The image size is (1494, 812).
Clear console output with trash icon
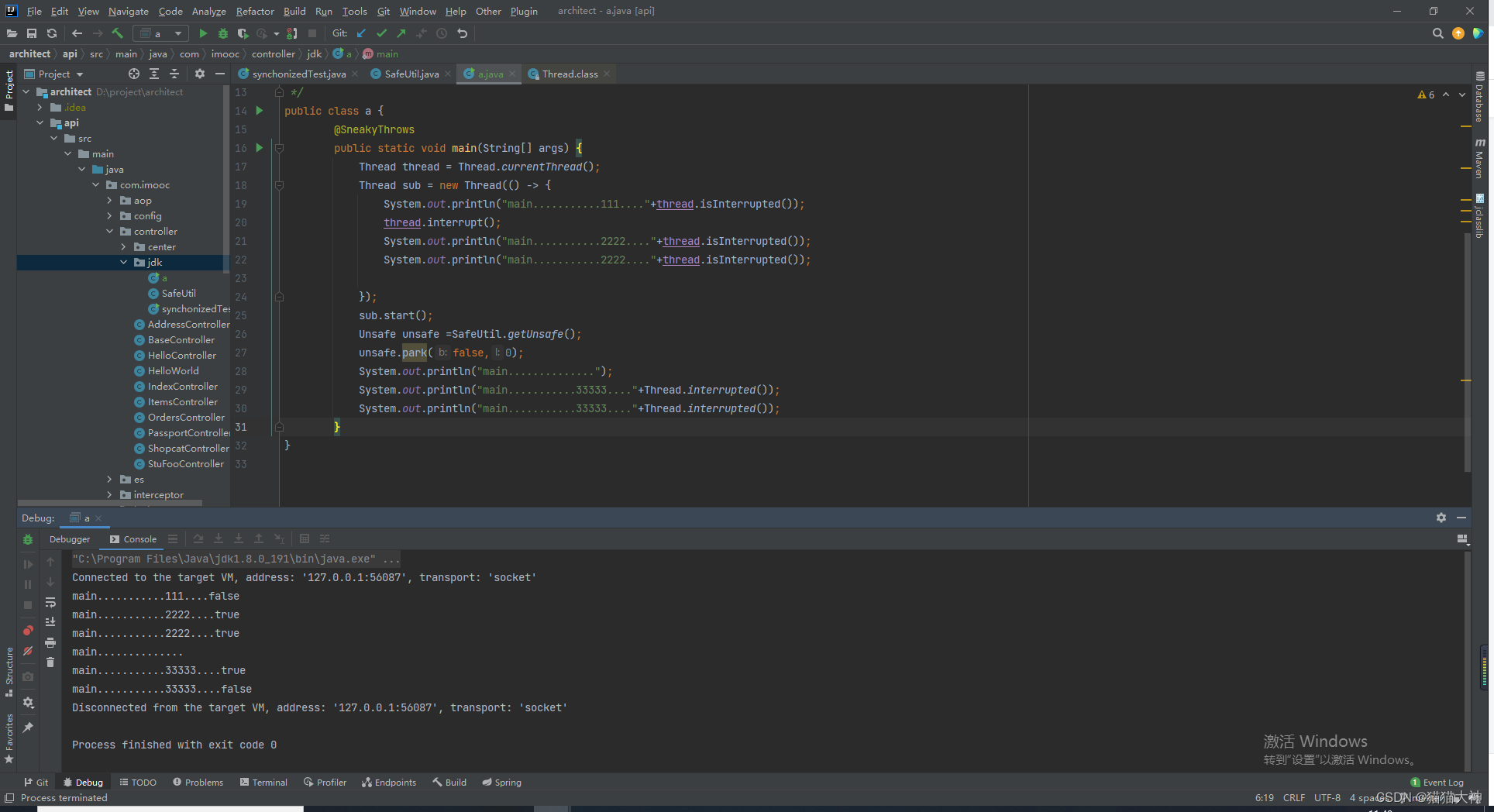point(50,662)
